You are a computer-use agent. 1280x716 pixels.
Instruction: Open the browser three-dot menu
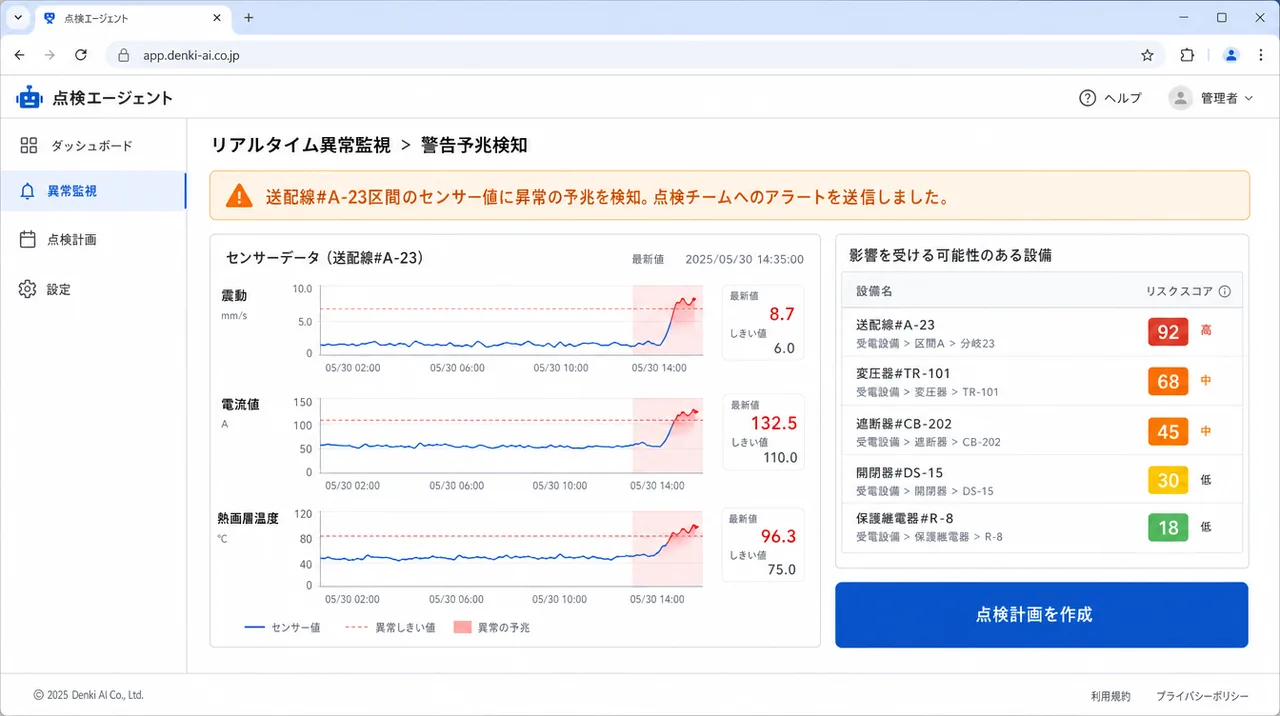click(x=1259, y=55)
